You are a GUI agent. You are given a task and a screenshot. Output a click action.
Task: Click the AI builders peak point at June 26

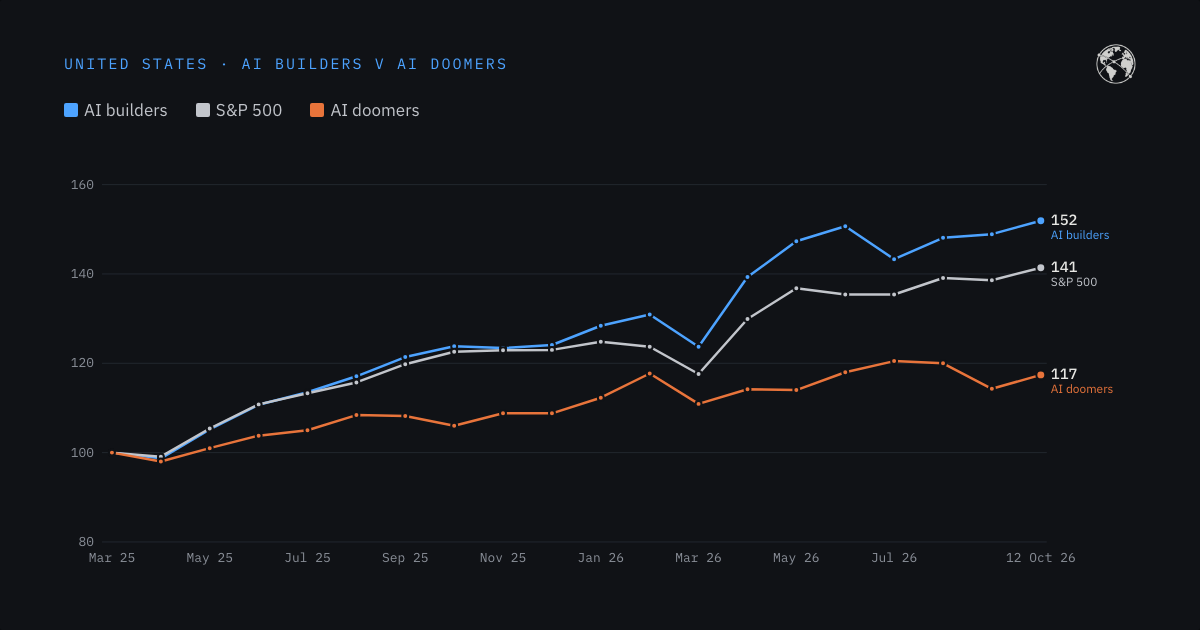pos(845,226)
